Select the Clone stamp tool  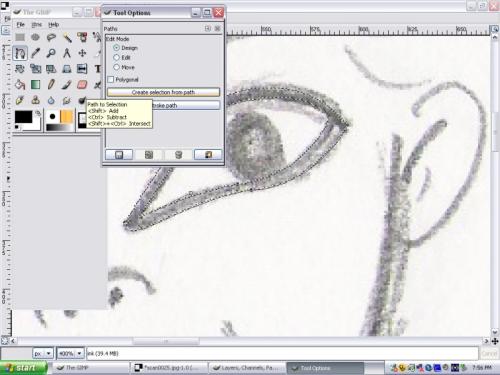click(x=35, y=100)
